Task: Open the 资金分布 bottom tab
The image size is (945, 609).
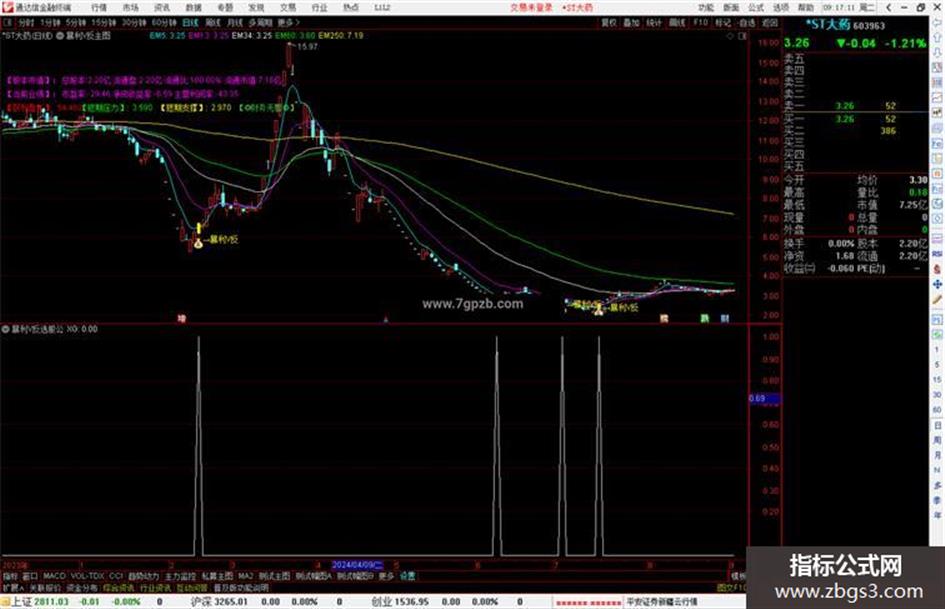Action: point(82,587)
